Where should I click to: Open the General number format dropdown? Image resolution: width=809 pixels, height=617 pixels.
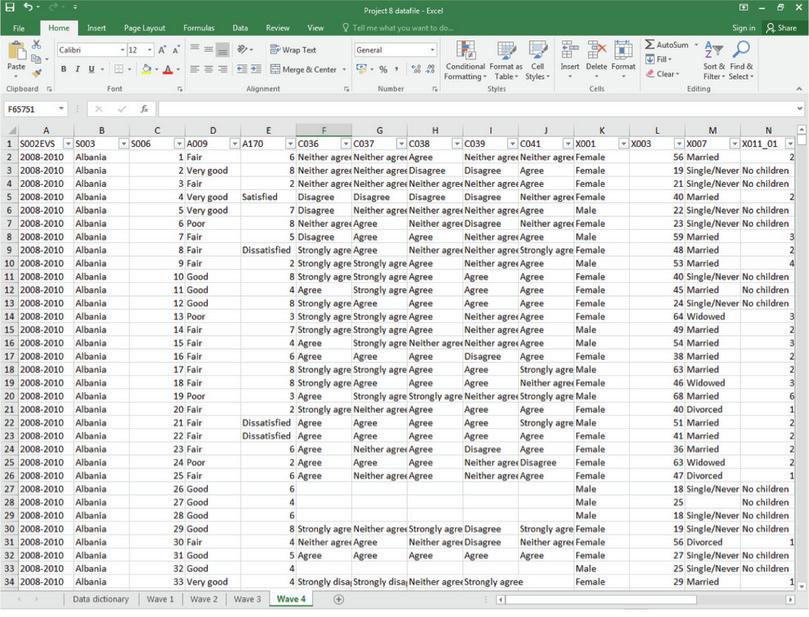(x=432, y=50)
